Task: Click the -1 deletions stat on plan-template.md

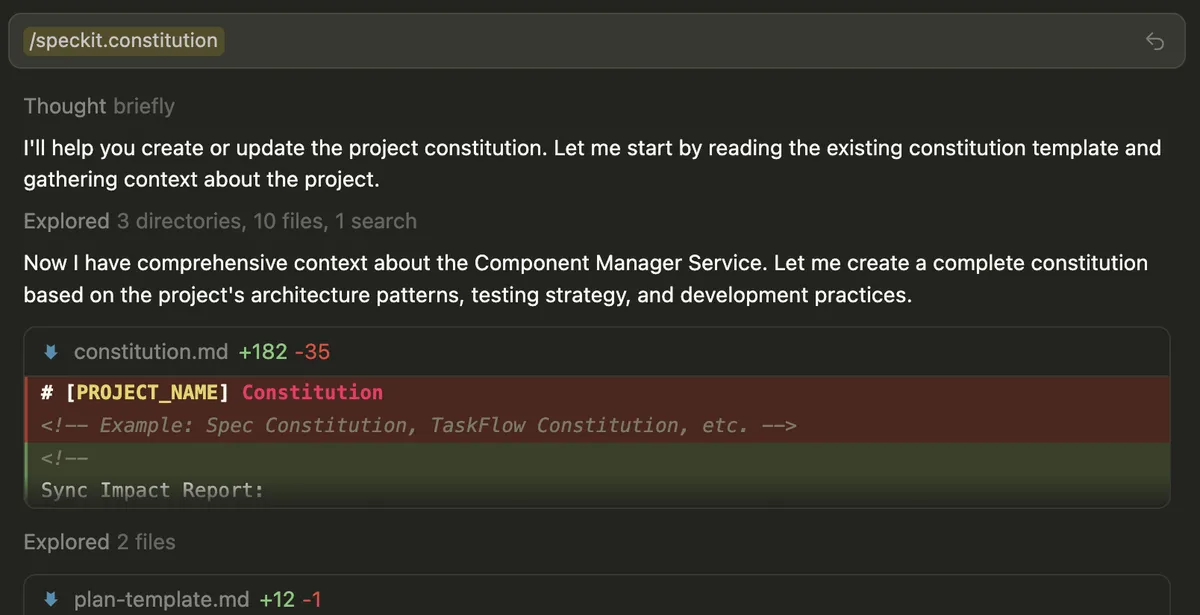Action: pos(310,599)
